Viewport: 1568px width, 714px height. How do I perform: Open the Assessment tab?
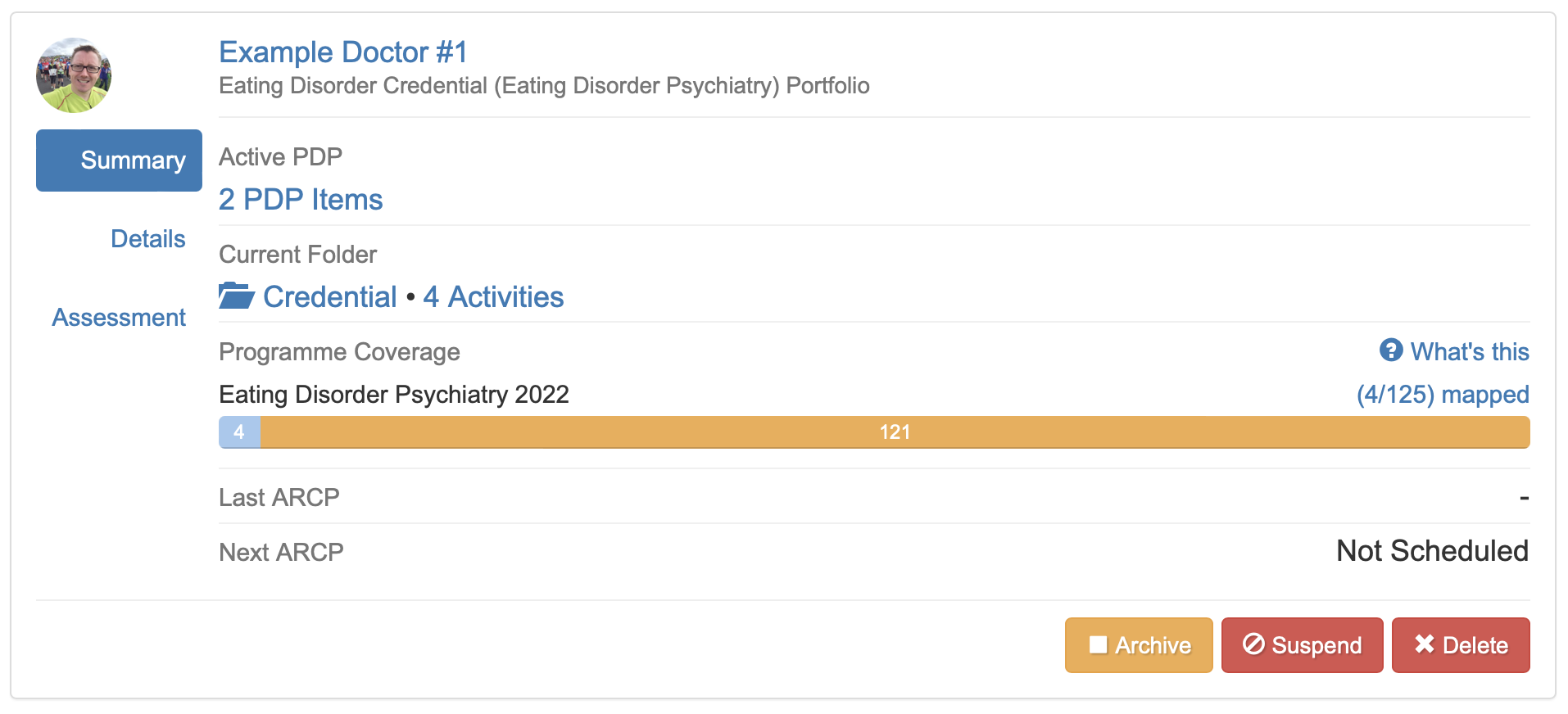[119, 318]
